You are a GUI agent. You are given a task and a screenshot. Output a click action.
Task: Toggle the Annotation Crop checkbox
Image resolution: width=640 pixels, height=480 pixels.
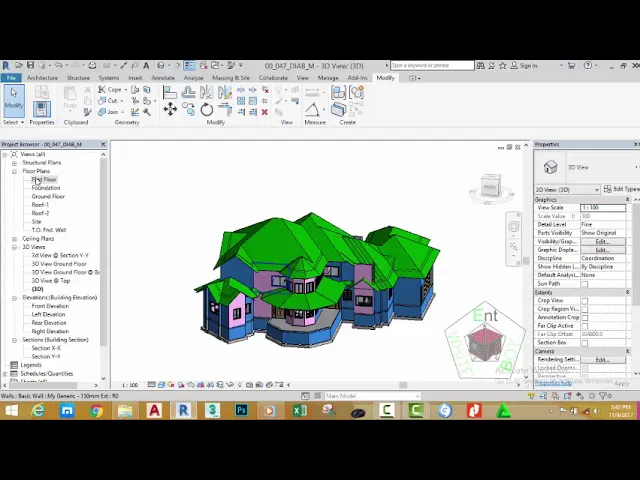[x=584, y=318]
